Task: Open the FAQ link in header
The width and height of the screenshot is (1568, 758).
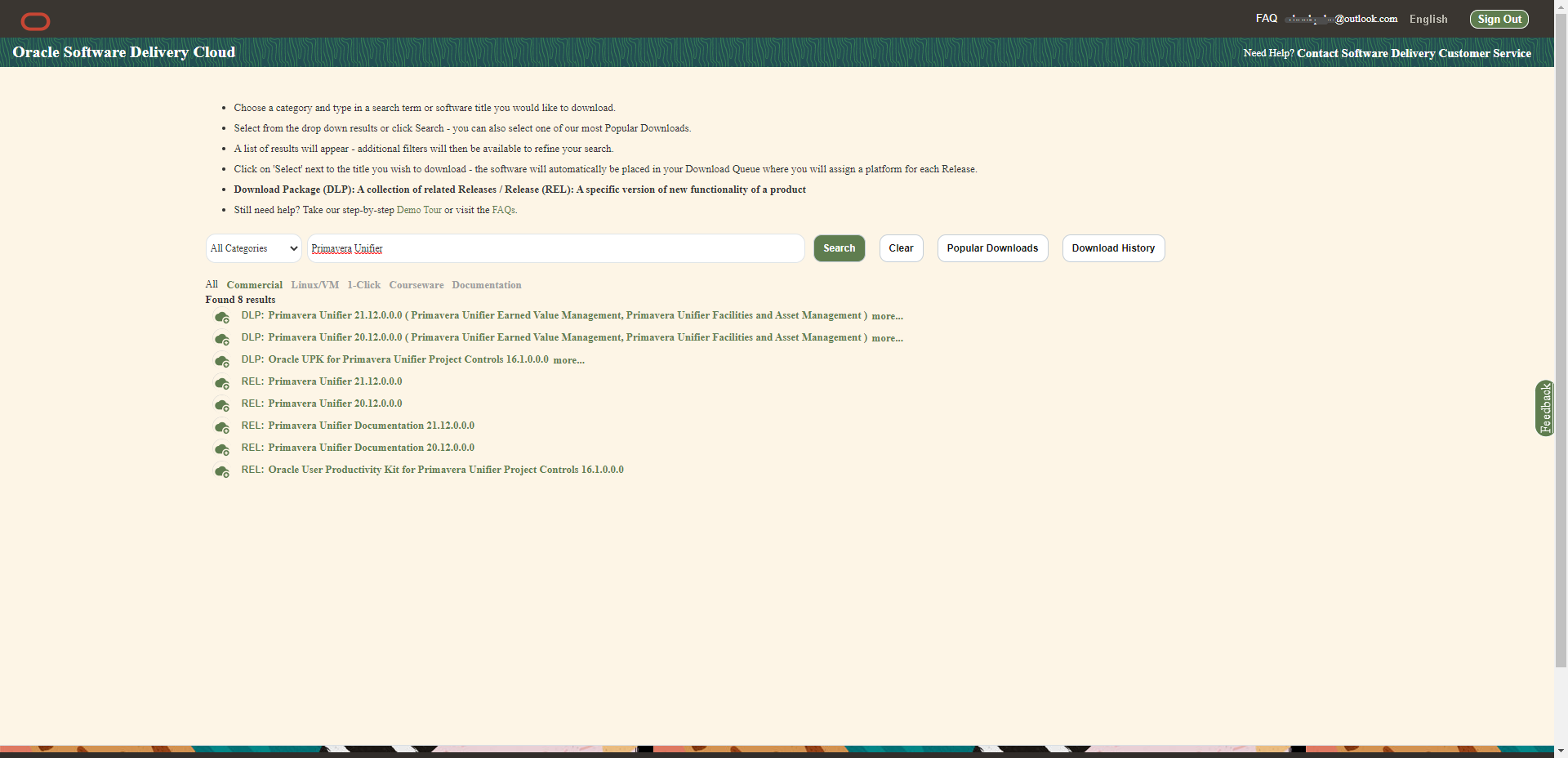Action: (x=1267, y=18)
